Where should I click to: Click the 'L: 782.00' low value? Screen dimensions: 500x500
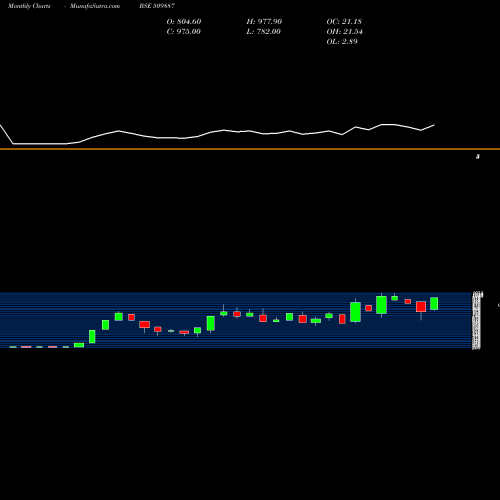tap(264, 31)
